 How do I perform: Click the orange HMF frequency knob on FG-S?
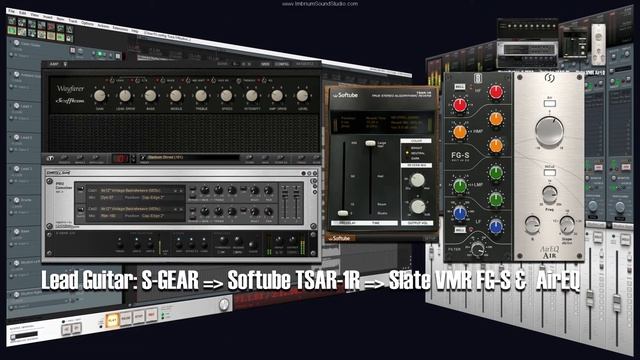click(460, 132)
